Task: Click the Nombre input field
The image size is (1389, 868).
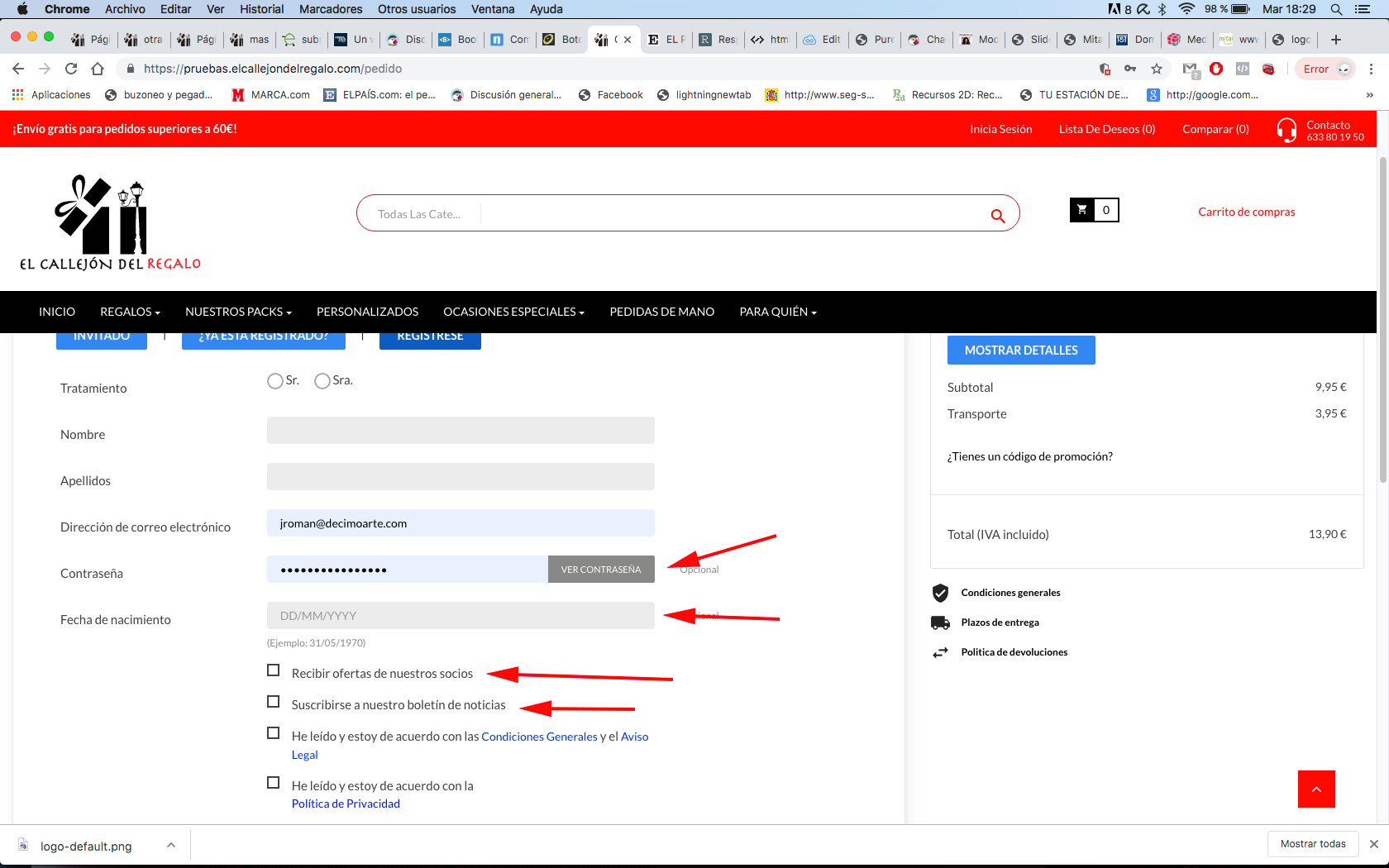Action: click(461, 430)
